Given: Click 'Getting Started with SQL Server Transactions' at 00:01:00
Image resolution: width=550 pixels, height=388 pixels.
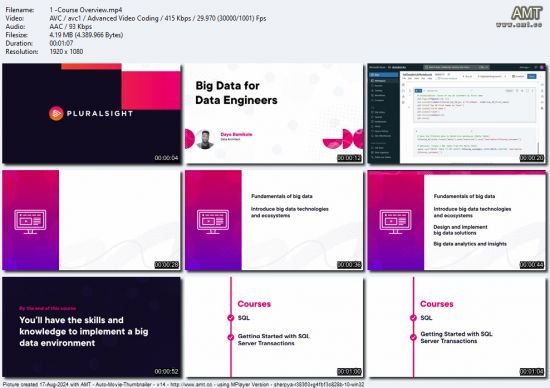Looking at the screenshot, I should point(274,339).
